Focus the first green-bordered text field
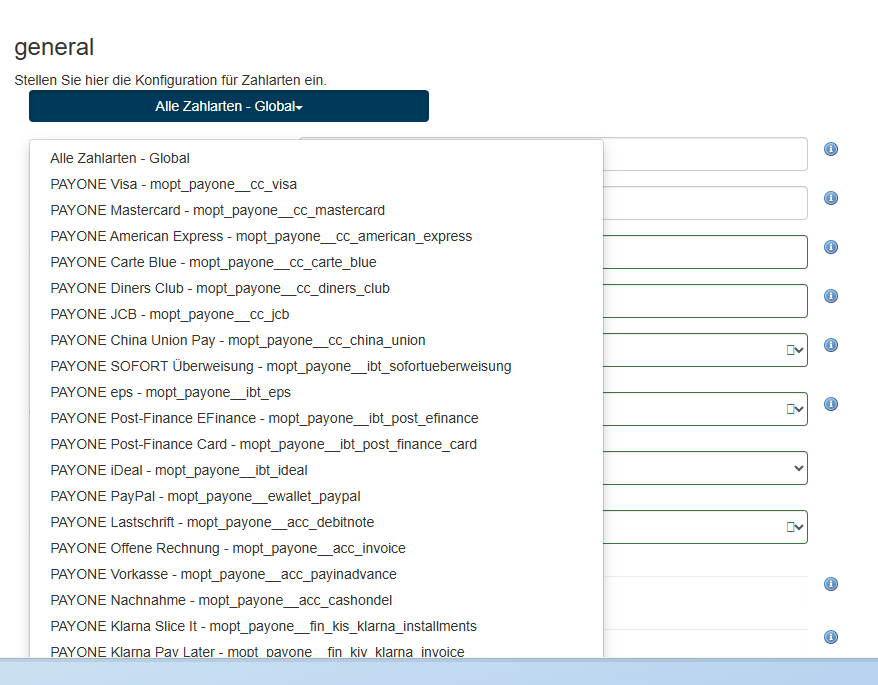878x685 pixels. [704, 252]
